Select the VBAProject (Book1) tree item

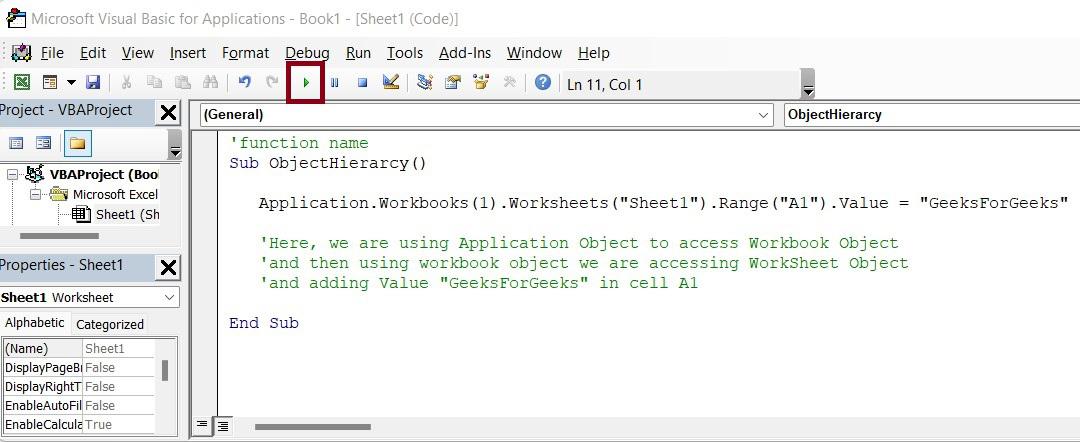pos(104,174)
